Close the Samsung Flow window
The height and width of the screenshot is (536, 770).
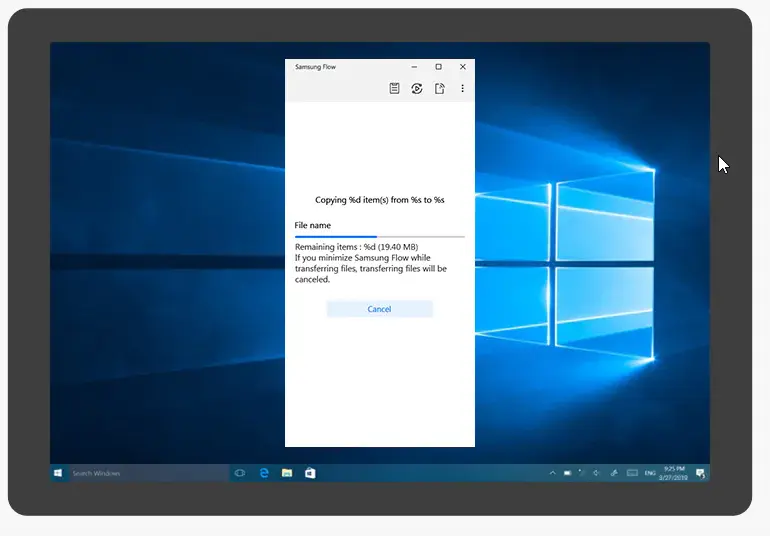[x=463, y=67]
